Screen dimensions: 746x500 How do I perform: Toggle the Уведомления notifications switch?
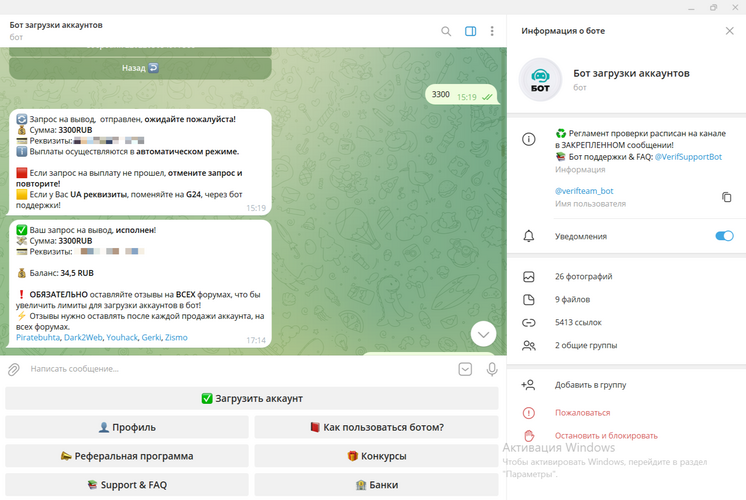724,236
